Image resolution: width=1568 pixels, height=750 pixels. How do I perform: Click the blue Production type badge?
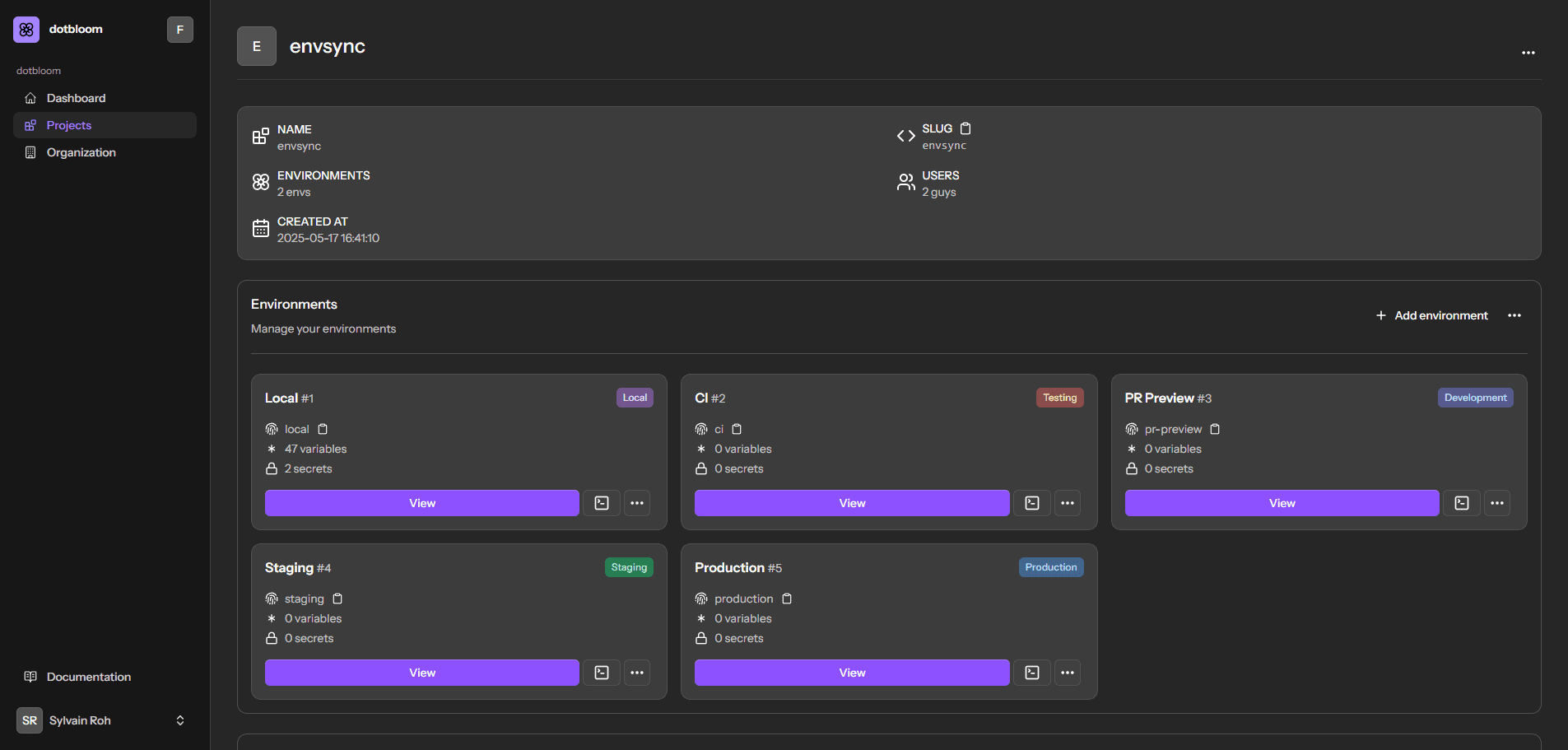(1051, 567)
